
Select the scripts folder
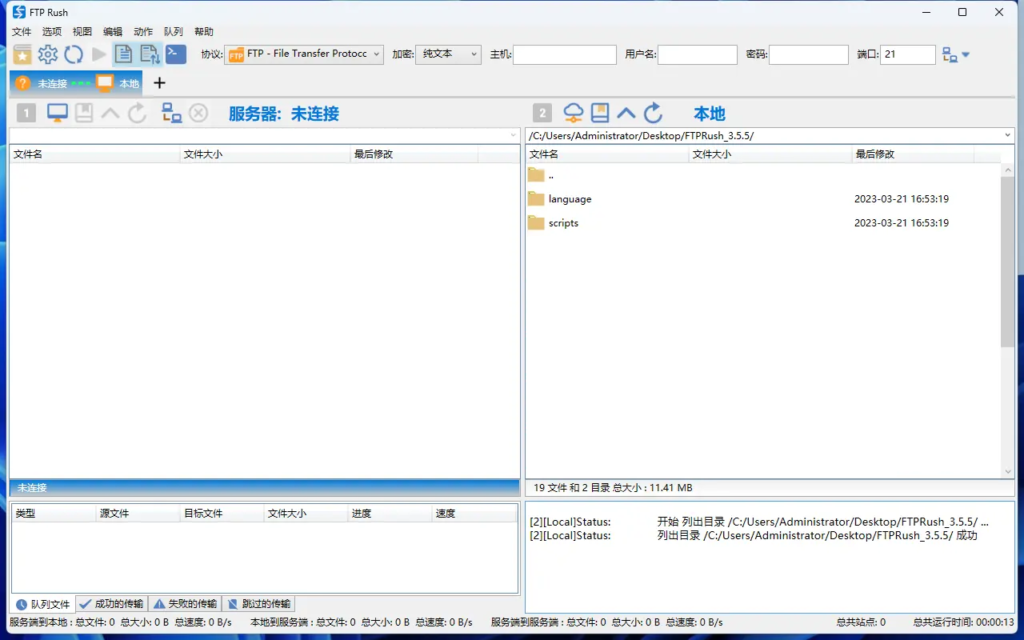(763, 223)
